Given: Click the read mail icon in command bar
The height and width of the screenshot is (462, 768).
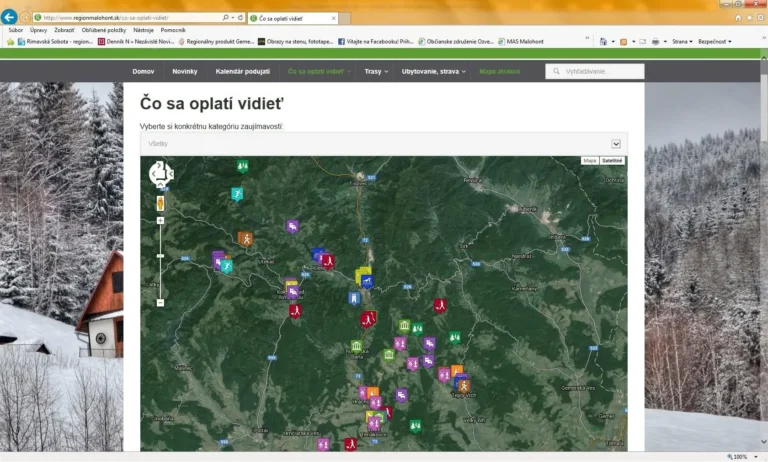Looking at the screenshot, I should [x=643, y=42].
